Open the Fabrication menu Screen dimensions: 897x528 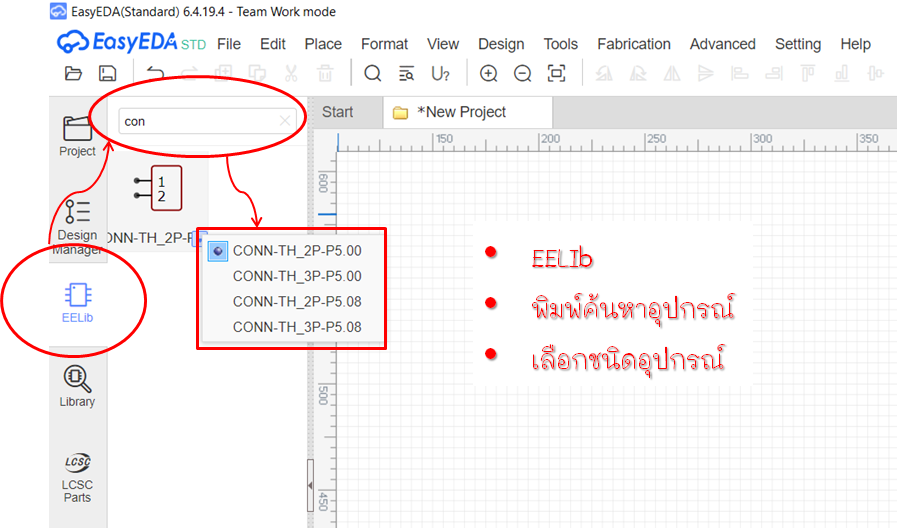(634, 44)
